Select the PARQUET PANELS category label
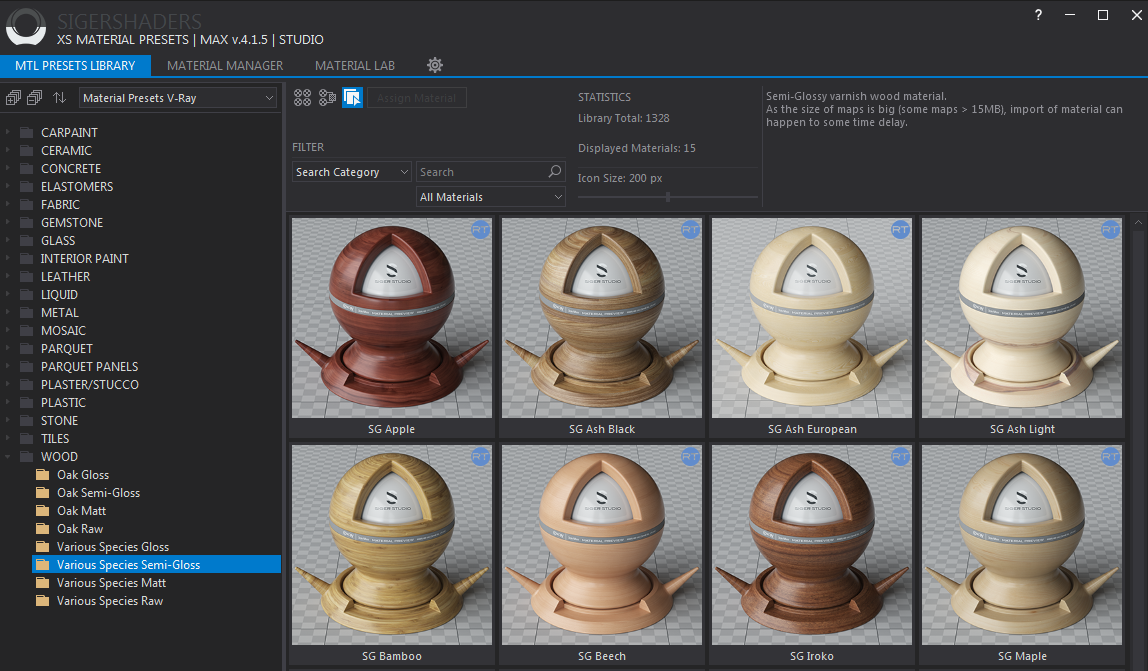This screenshot has width=1148, height=671. click(89, 366)
